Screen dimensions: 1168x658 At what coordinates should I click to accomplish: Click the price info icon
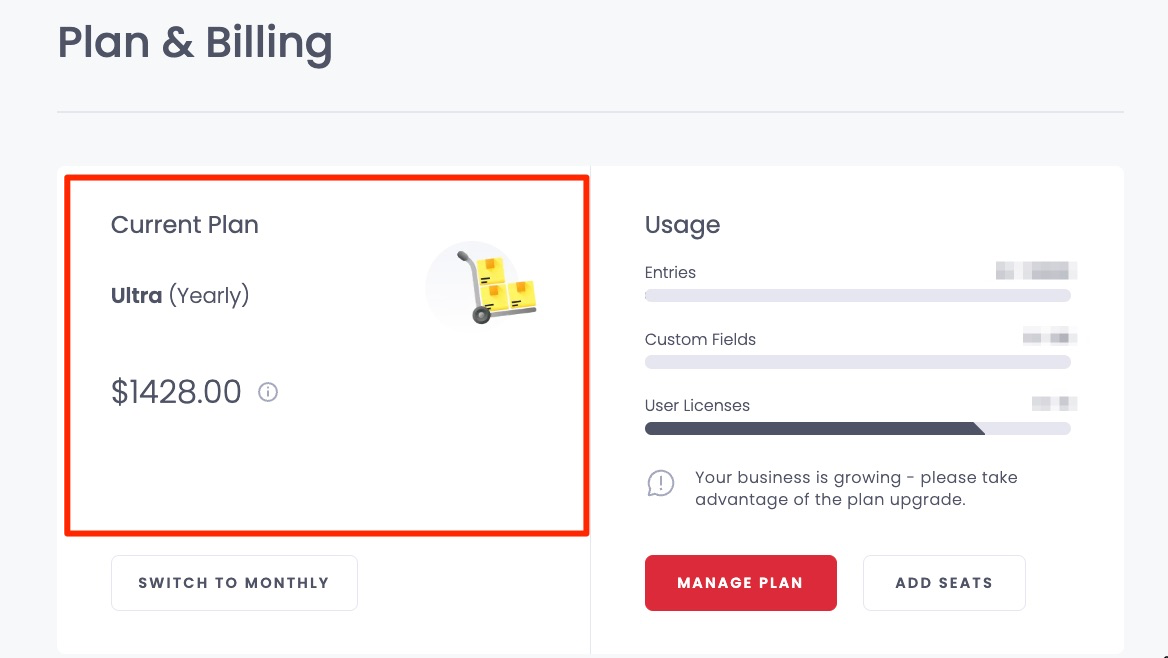coord(267,392)
